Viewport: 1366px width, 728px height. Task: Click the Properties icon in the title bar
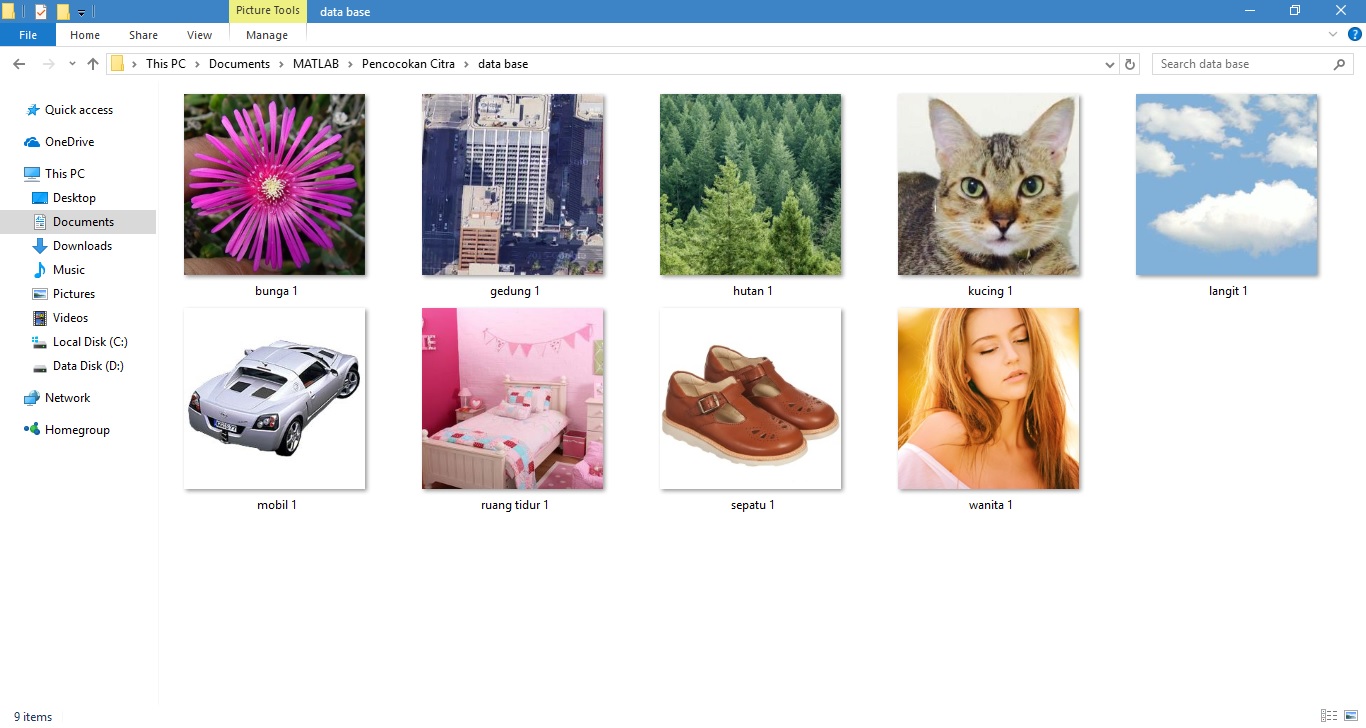click(41, 12)
